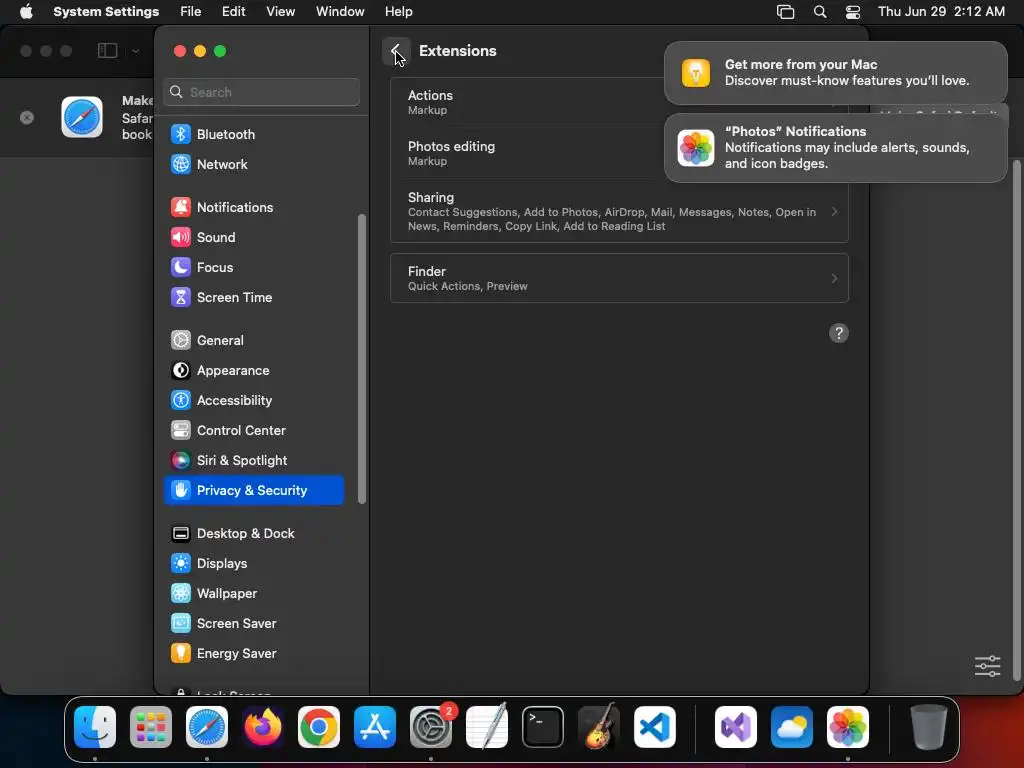Screen dimensions: 1024x768
Task: Launch Finder from the Dock
Action: click(x=95, y=727)
